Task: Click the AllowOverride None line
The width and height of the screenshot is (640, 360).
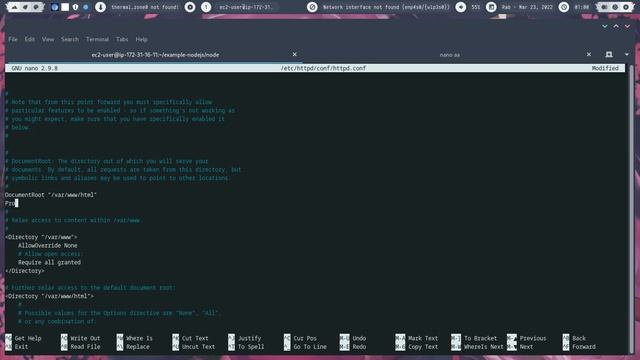Action: pyautogui.click(x=47, y=245)
